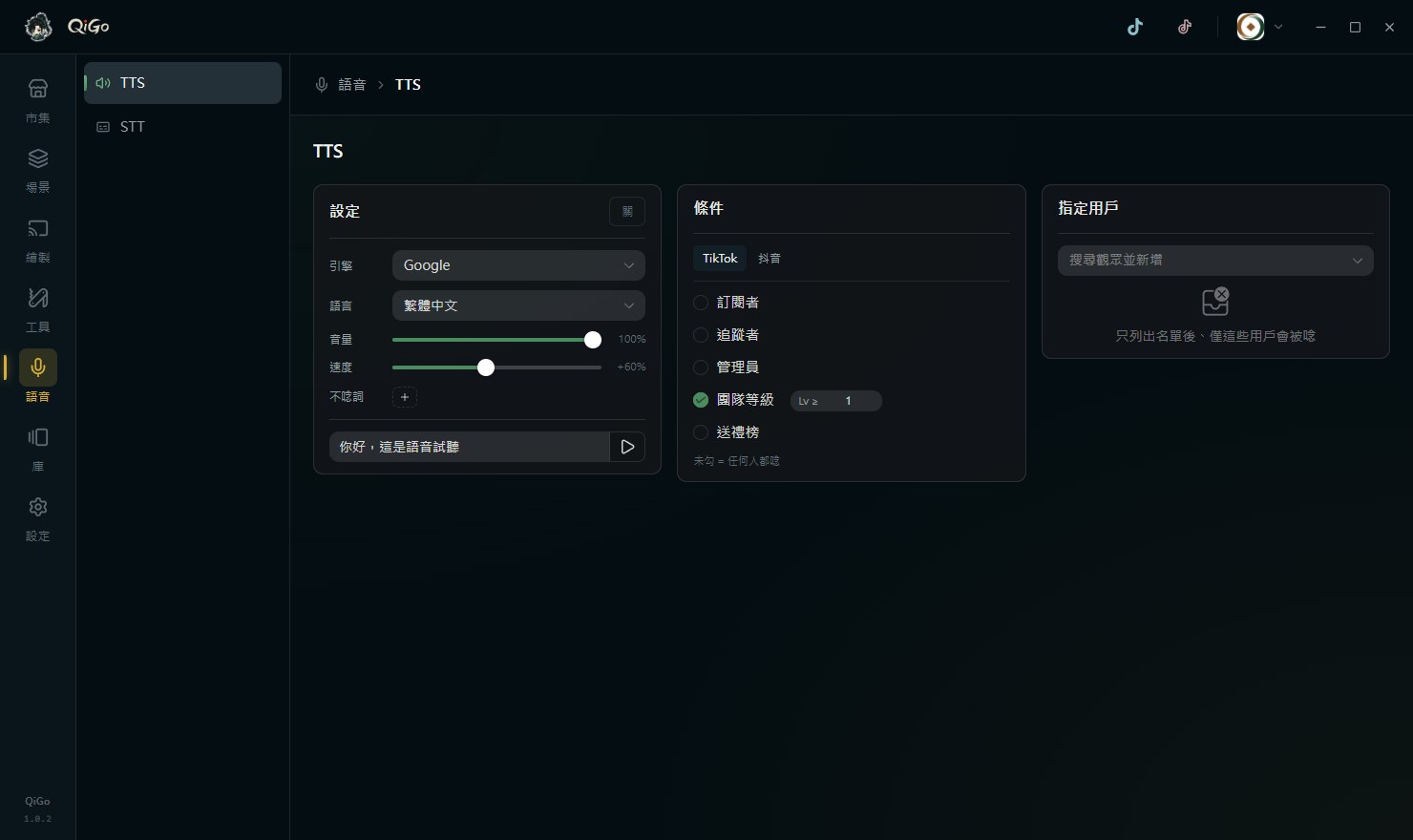
Task: Open the 庫 library sidebar section
Action: [38, 449]
